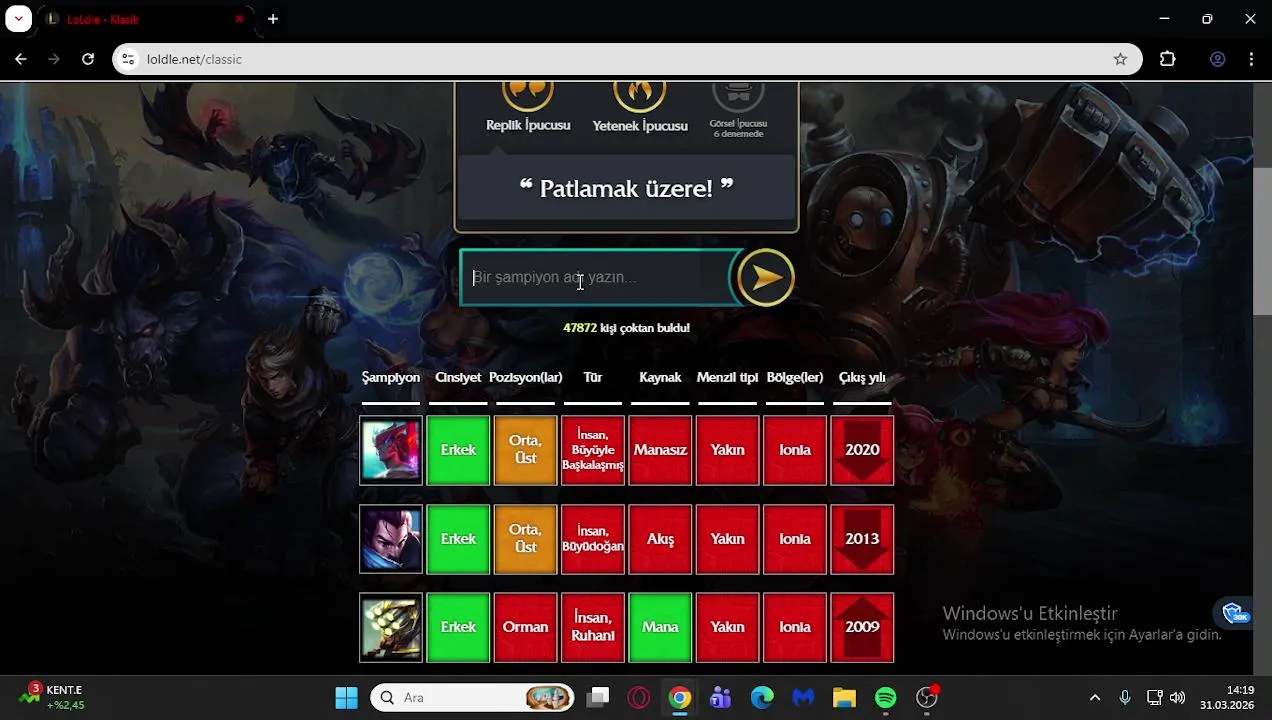
Task: Open the Chrome three-dot menu
Action: point(1251,59)
